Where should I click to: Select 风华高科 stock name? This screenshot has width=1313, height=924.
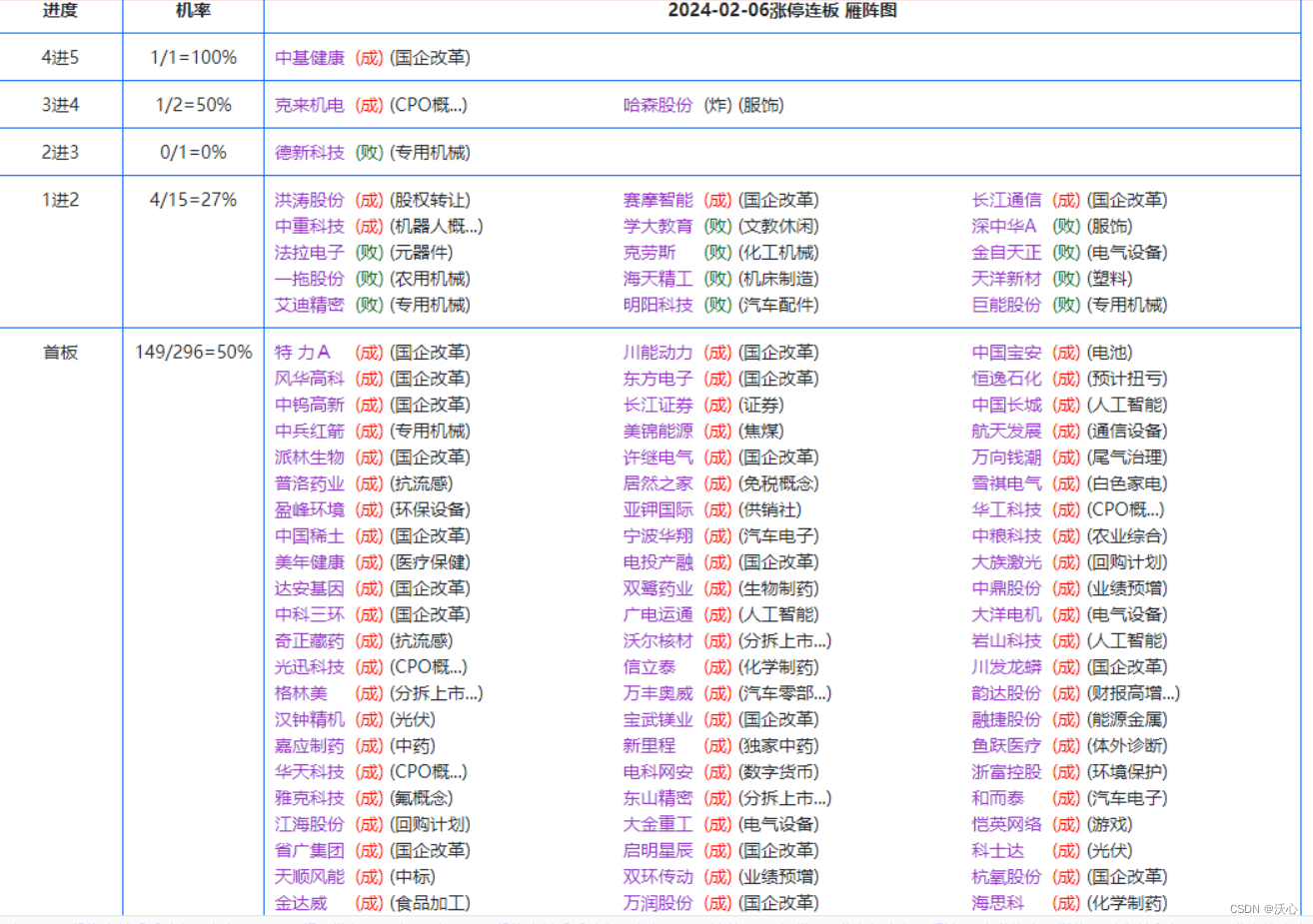tap(310, 379)
